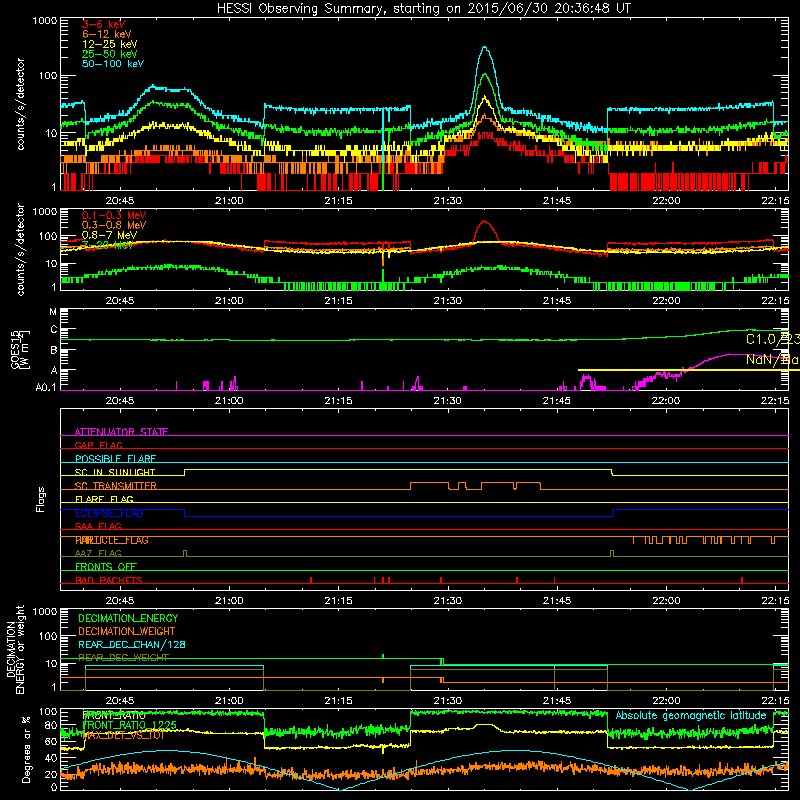Click the REAR_DEC_CHAN/128 legend label
Viewport: 800px width, 800px height.
pos(132,644)
